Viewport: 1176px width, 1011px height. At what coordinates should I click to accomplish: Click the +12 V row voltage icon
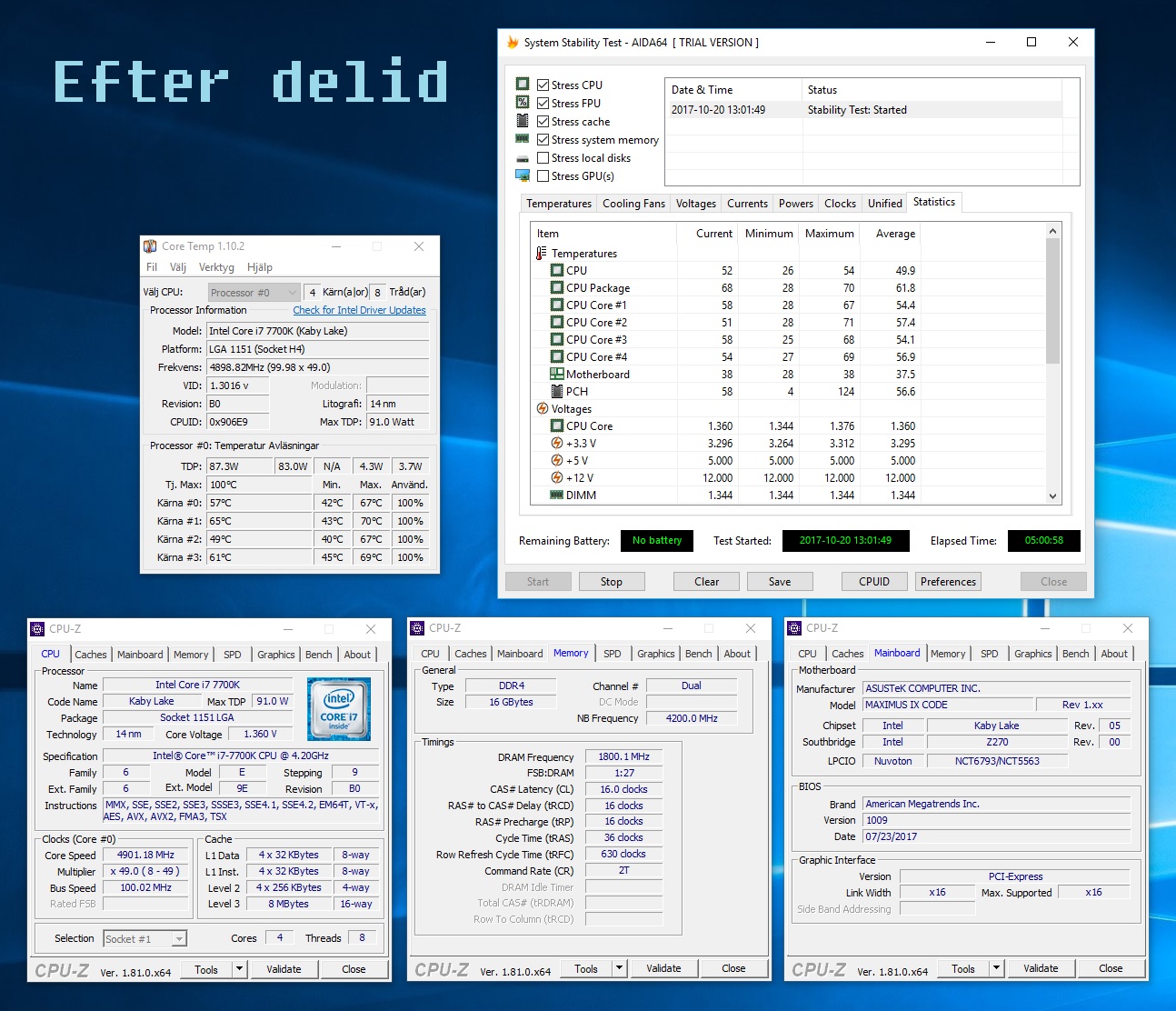pyautogui.click(x=557, y=477)
